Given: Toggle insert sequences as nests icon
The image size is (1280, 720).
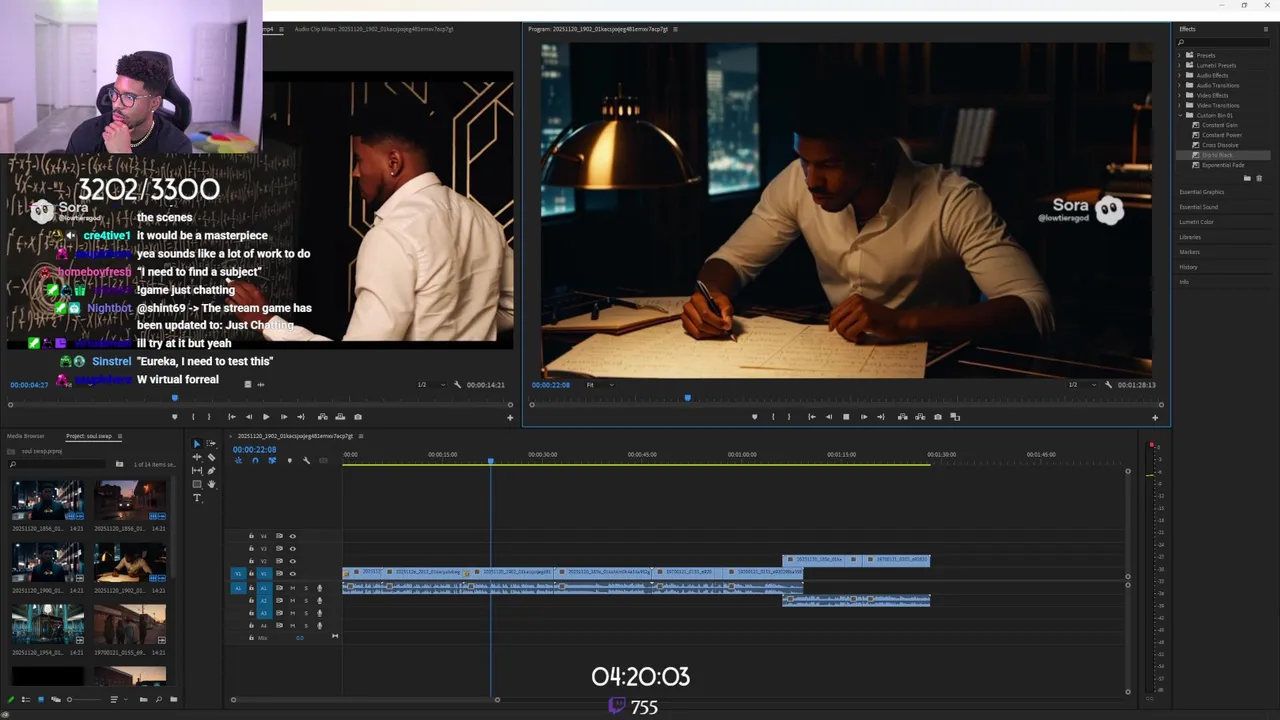Looking at the screenshot, I should click(238, 460).
